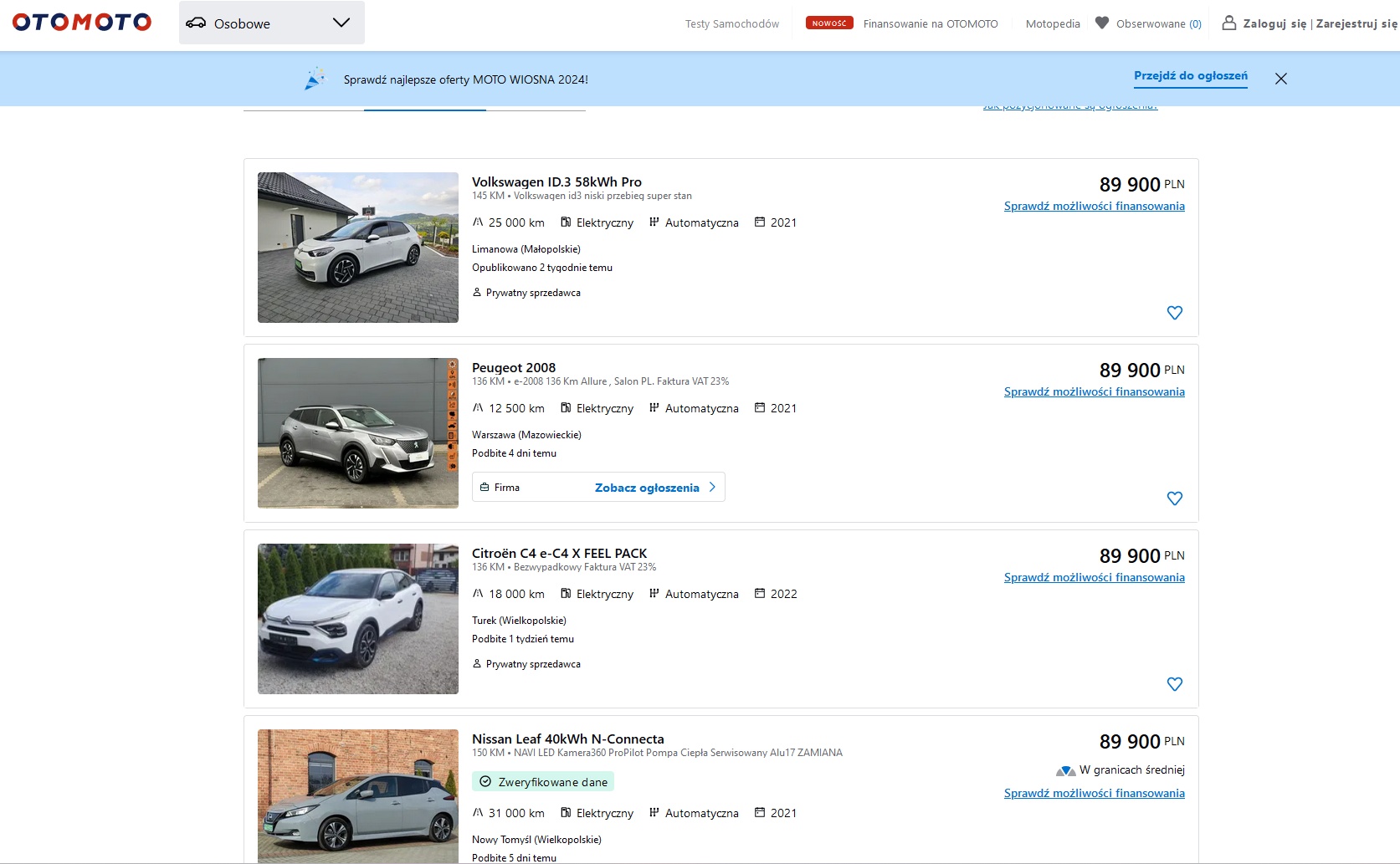Open the OTOMOTO home logo
Image resolution: width=1400 pixels, height=864 pixels.
tap(82, 22)
